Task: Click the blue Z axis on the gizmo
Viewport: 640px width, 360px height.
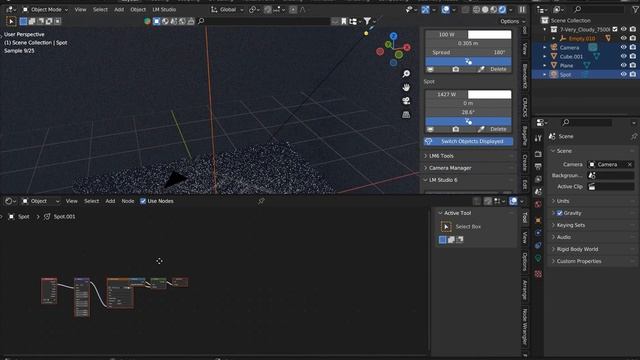Action: pos(393,36)
